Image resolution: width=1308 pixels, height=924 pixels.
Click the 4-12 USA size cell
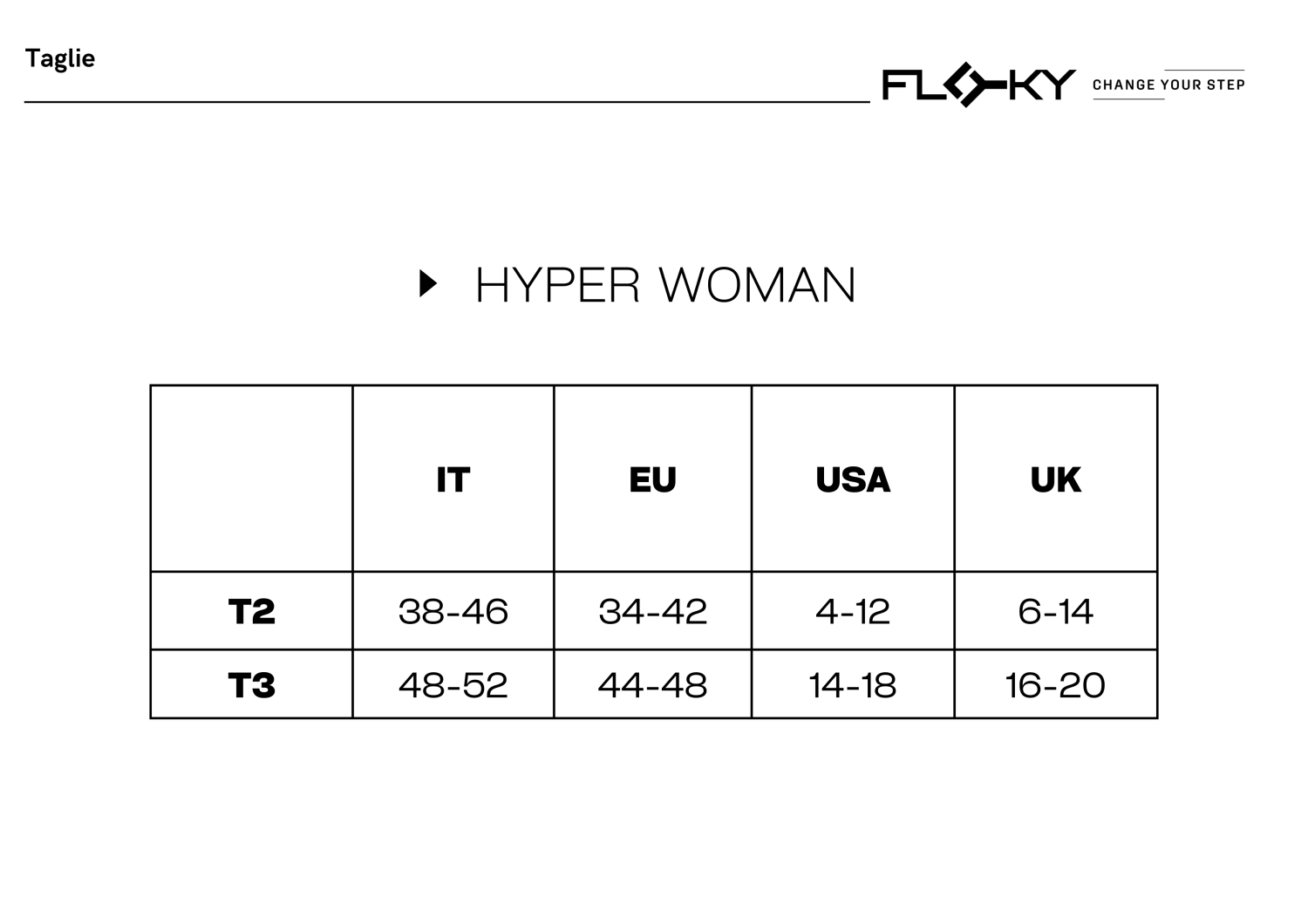point(853,611)
